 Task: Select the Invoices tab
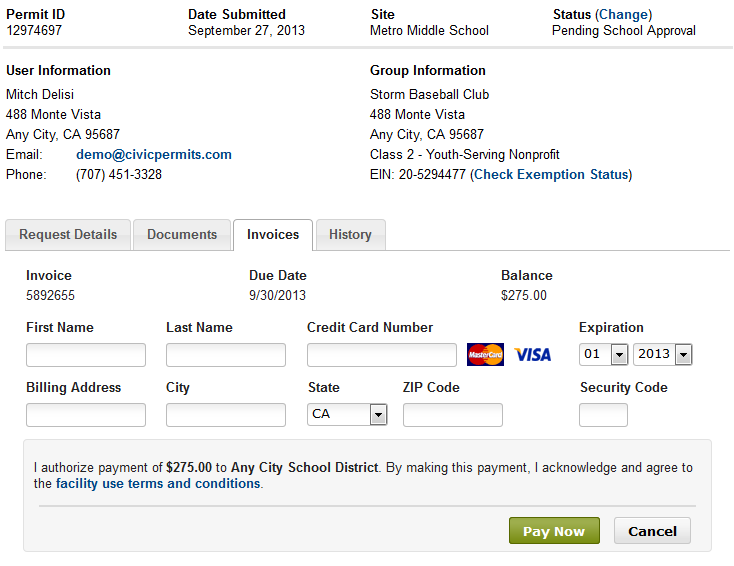tap(273, 235)
